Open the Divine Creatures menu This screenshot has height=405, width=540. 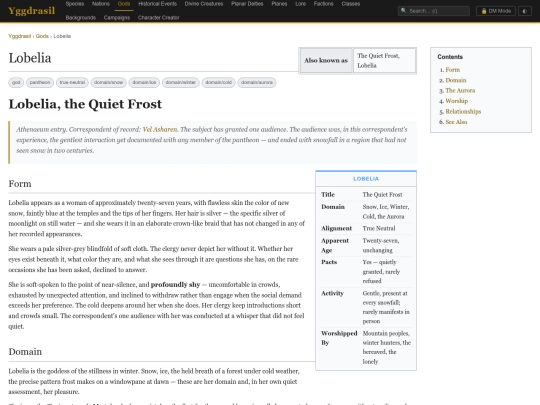click(204, 4)
